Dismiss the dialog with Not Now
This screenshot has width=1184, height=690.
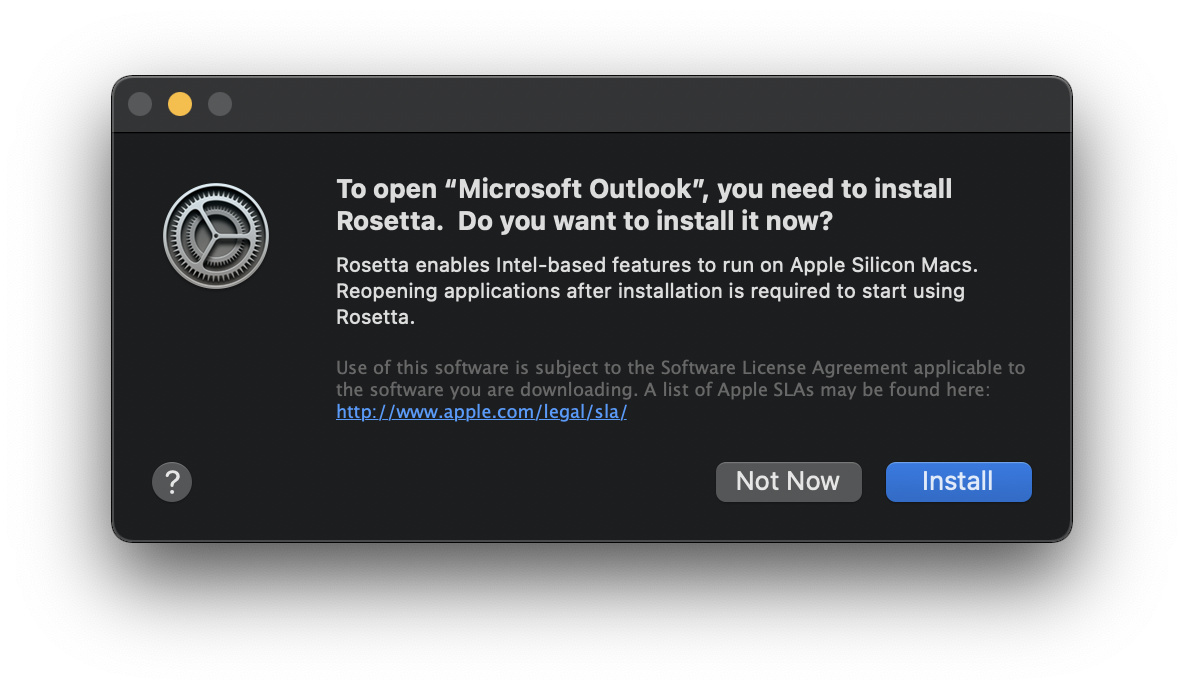click(788, 482)
